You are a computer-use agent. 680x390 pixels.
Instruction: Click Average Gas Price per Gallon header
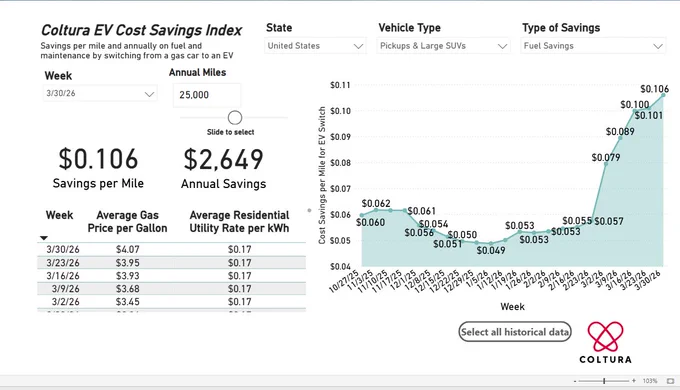pyautogui.click(x=127, y=222)
